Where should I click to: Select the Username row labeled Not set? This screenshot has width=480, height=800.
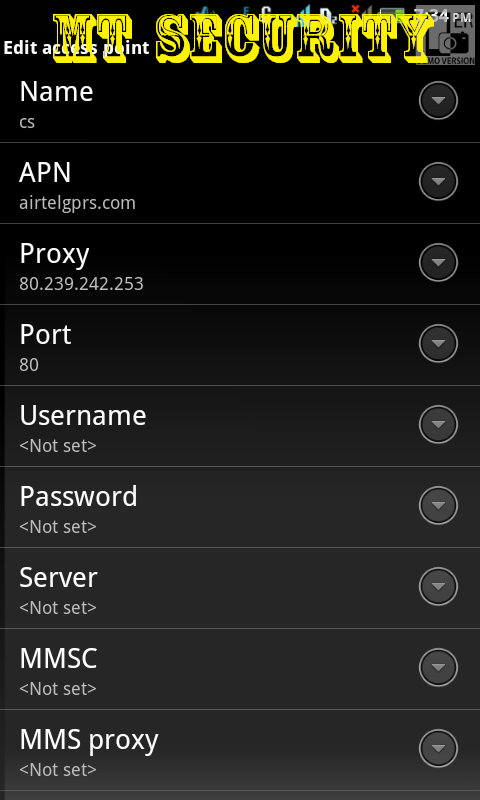[x=240, y=427]
